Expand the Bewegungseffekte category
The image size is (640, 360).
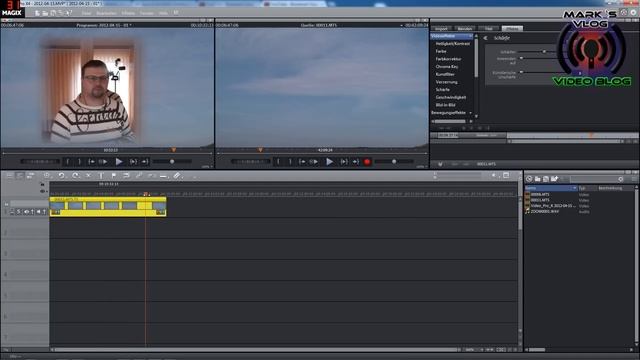[470, 113]
